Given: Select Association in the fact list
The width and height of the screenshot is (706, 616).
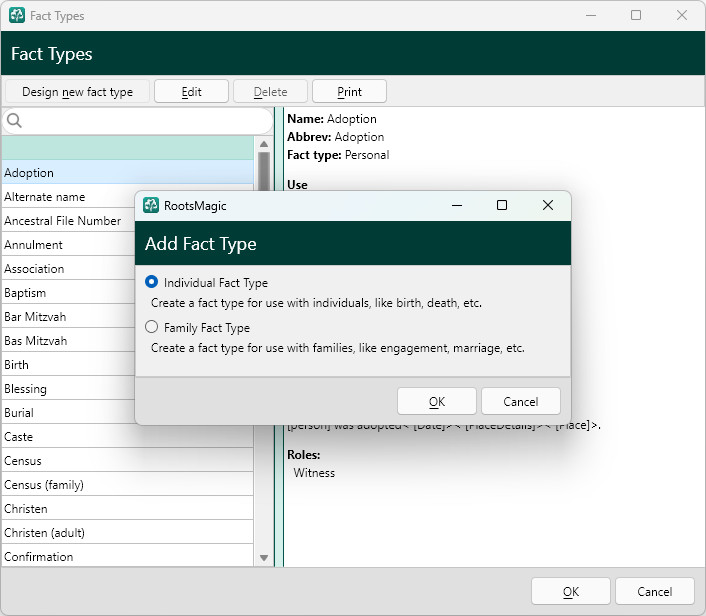Looking at the screenshot, I should click(x=68, y=269).
